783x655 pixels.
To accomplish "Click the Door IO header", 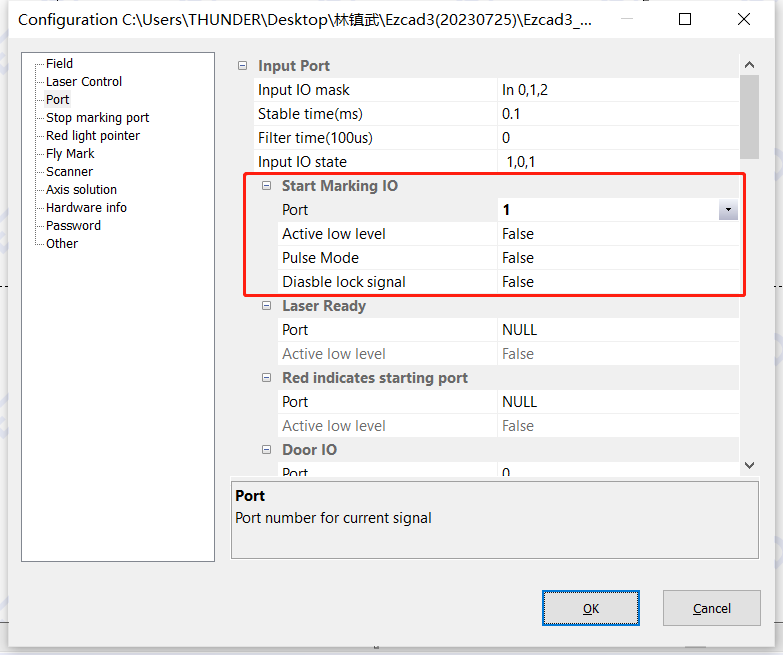I will 309,449.
